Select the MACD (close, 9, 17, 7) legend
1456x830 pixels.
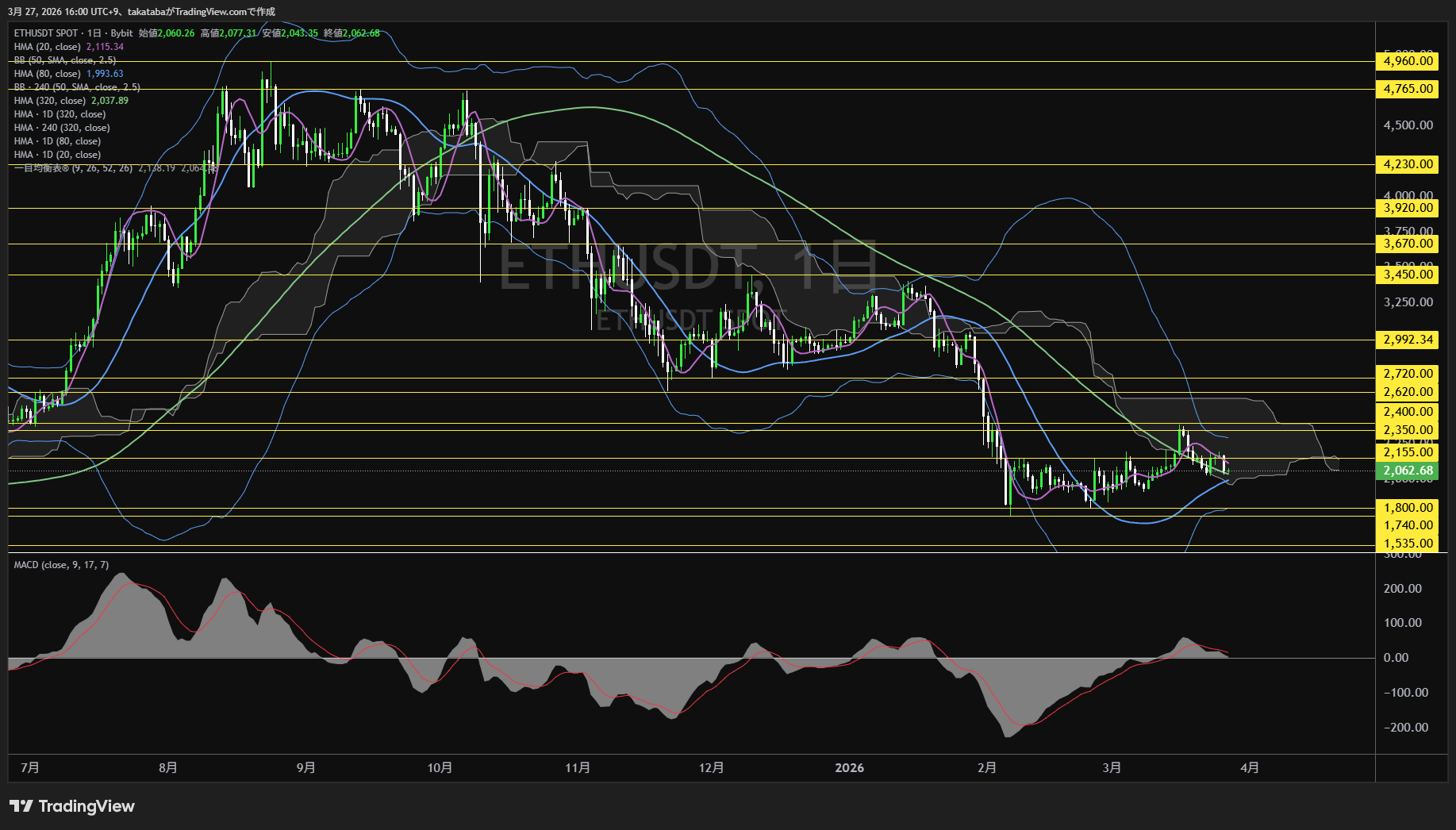click(x=61, y=565)
